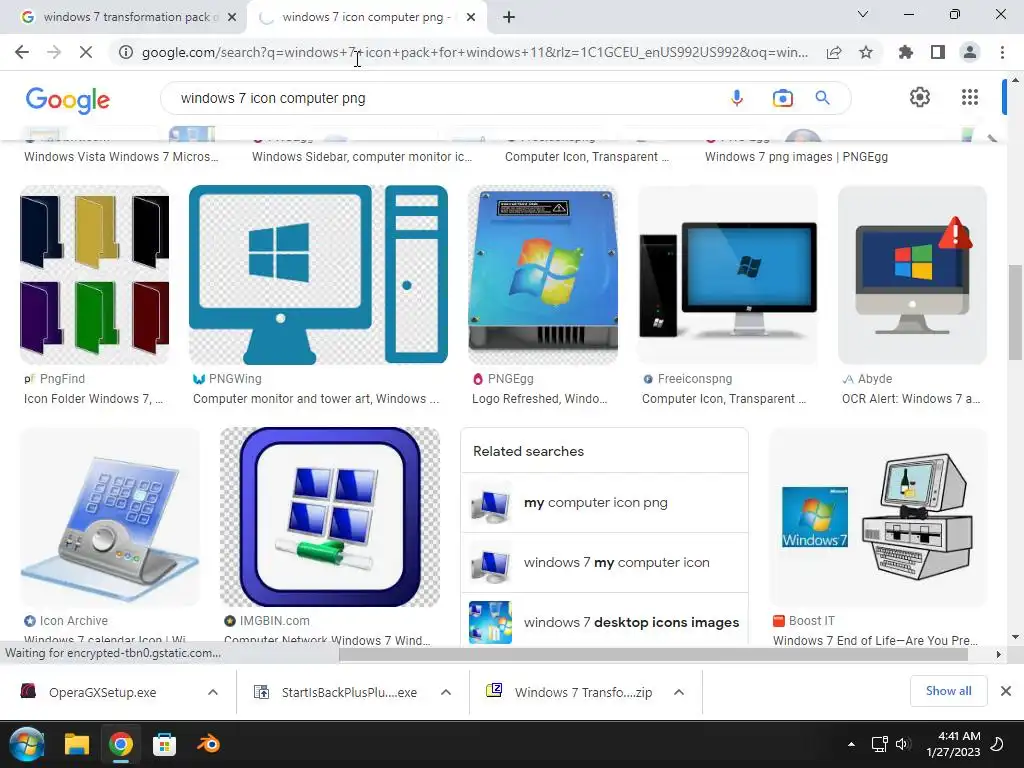Expand OperaGXSetup.exe download options
The image size is (1024, 768).
click(213, 692)
